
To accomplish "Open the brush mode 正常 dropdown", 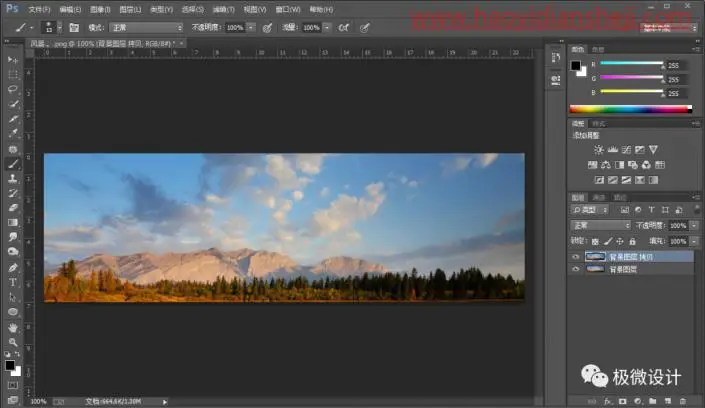I will (x=147, y=28).
